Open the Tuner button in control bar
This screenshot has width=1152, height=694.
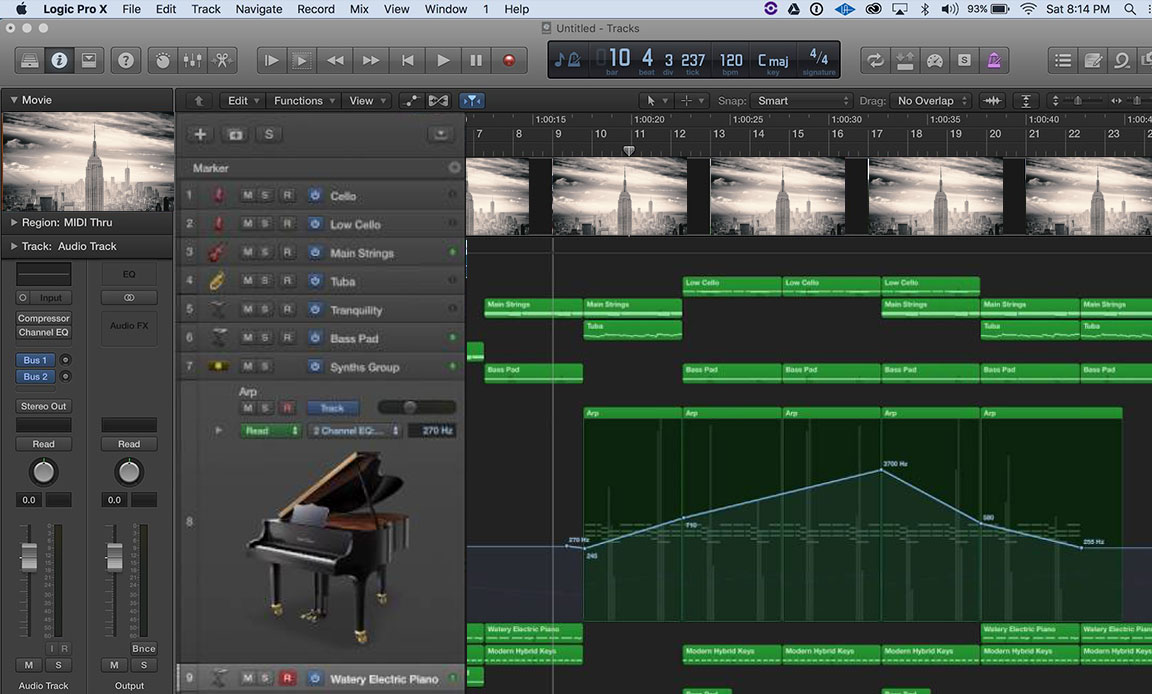tap(935, 60)
